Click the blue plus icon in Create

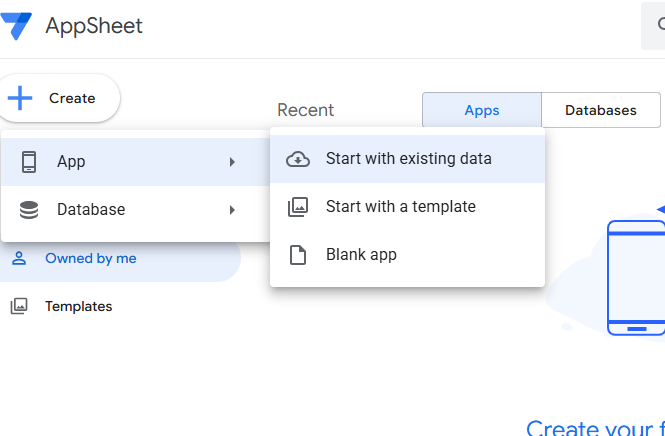pyautogui.click(x=20, y=98)
